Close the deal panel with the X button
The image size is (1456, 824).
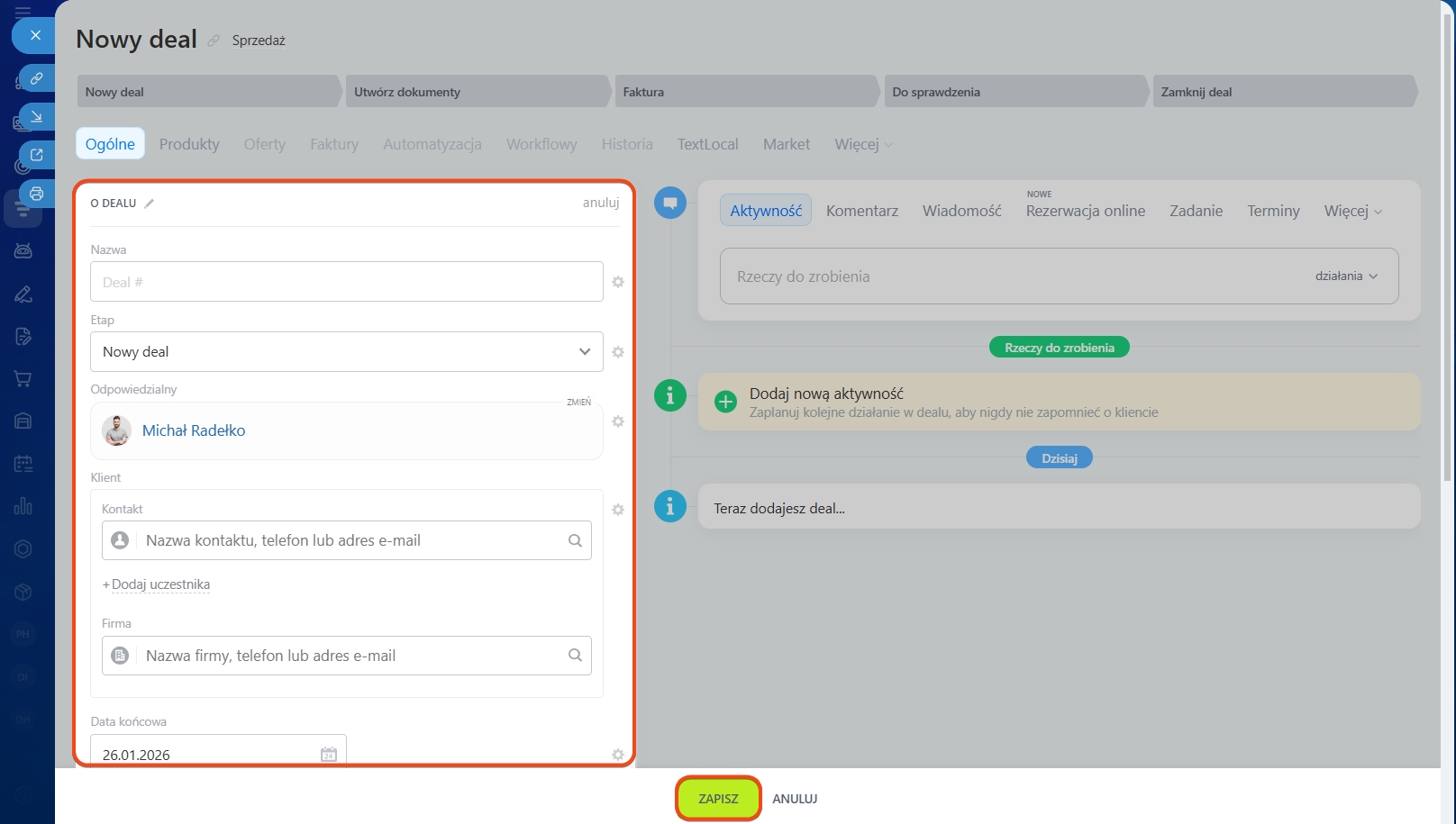click(x=35, y=35)
